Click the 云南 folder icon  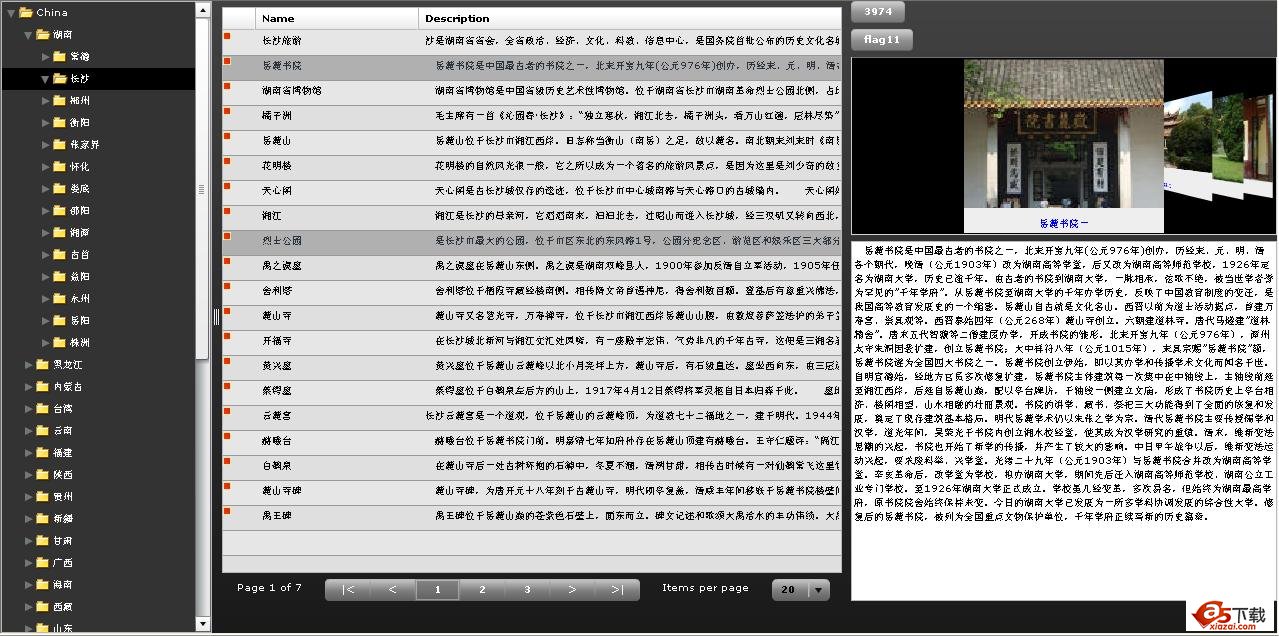pos(42,430)
